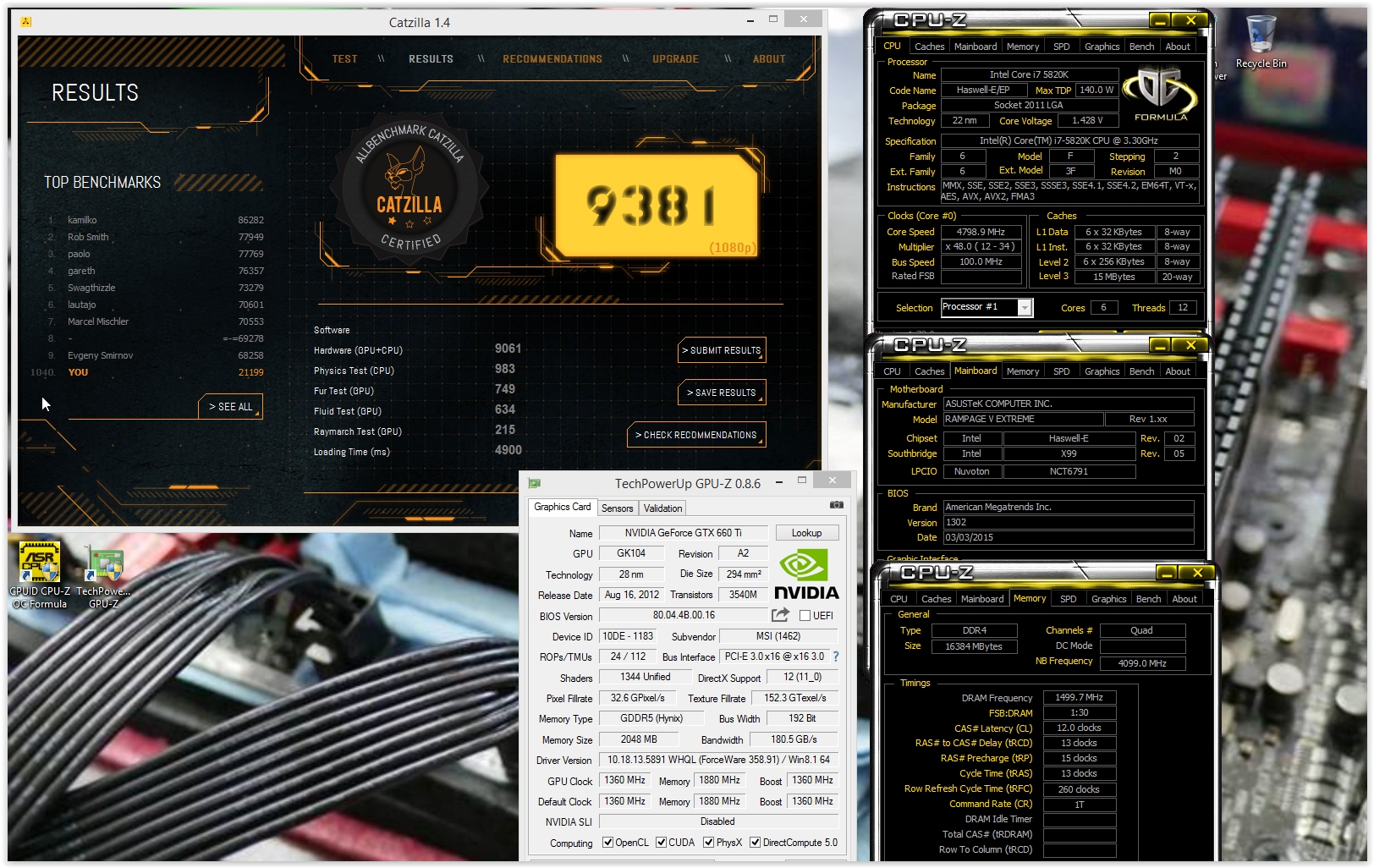Open the Caches tab in top CPU-Z window

929,47
